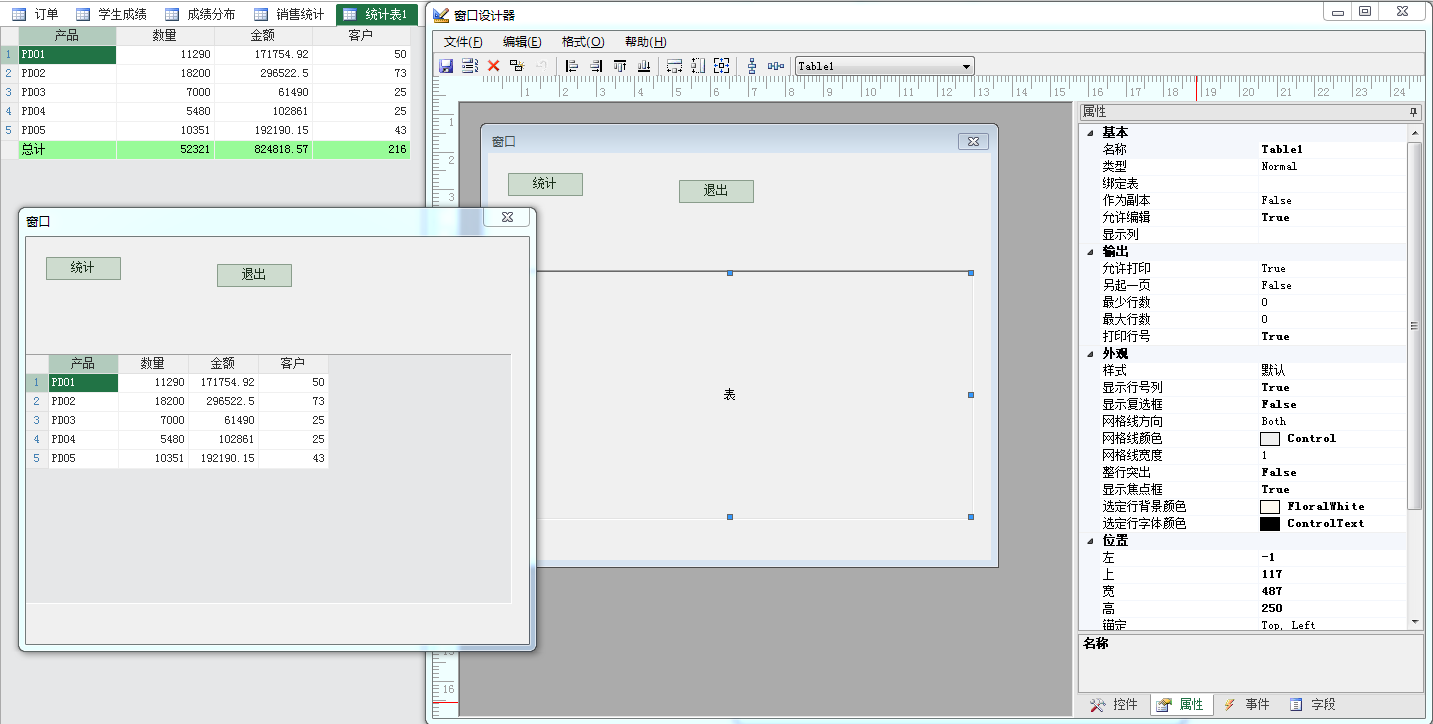Image resolution: width=1433 pixels, height=724 pixels.
Task: Align selected controls to top edges
Action: tap(620, 66)
